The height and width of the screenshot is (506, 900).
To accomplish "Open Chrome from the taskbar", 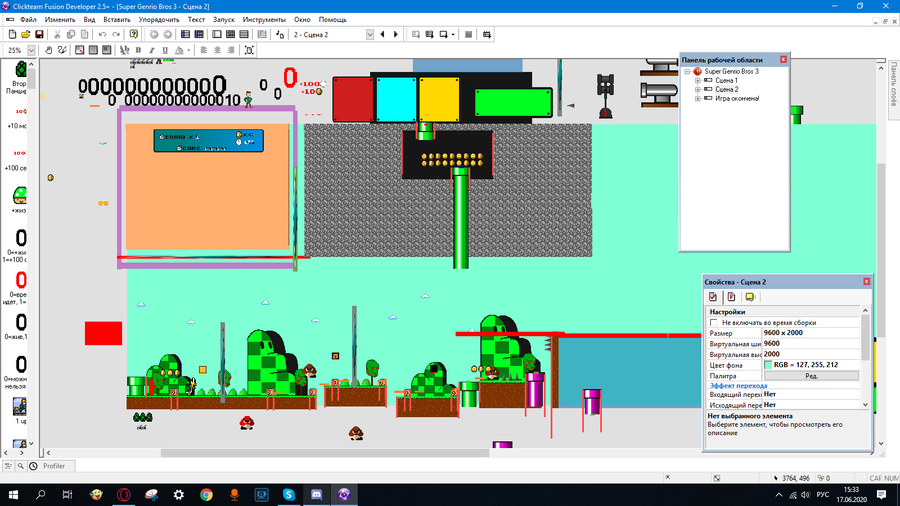I will tap(206, 495).
